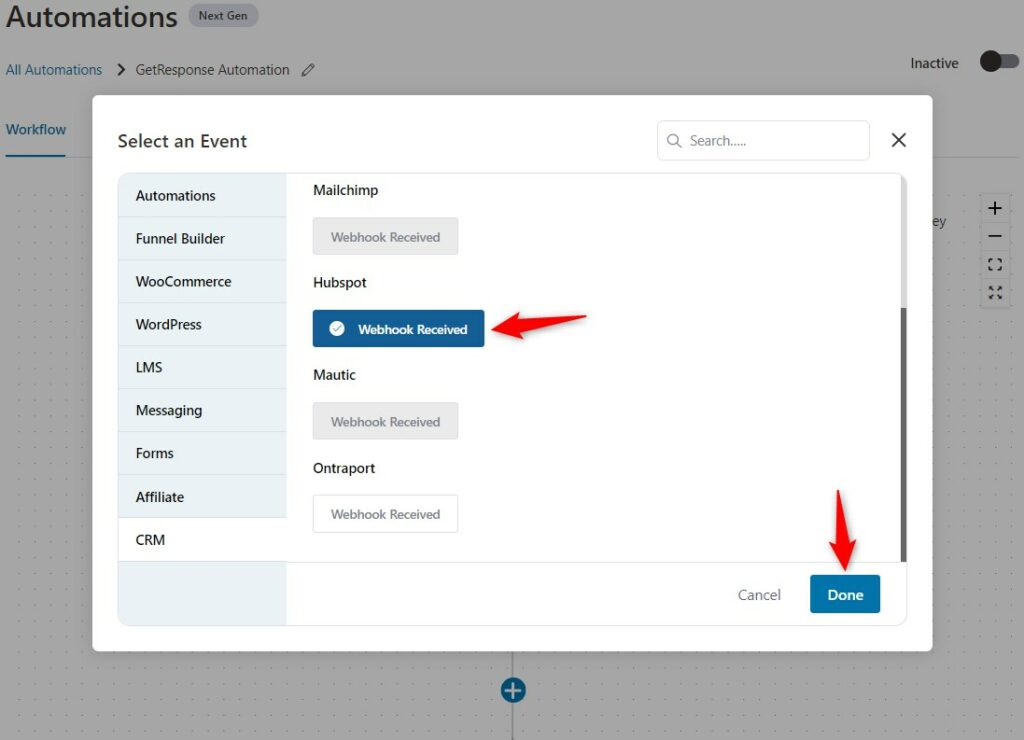The image size is (1024, 740).
Task: Add a step with plus circle
Action: click(513, 690)
